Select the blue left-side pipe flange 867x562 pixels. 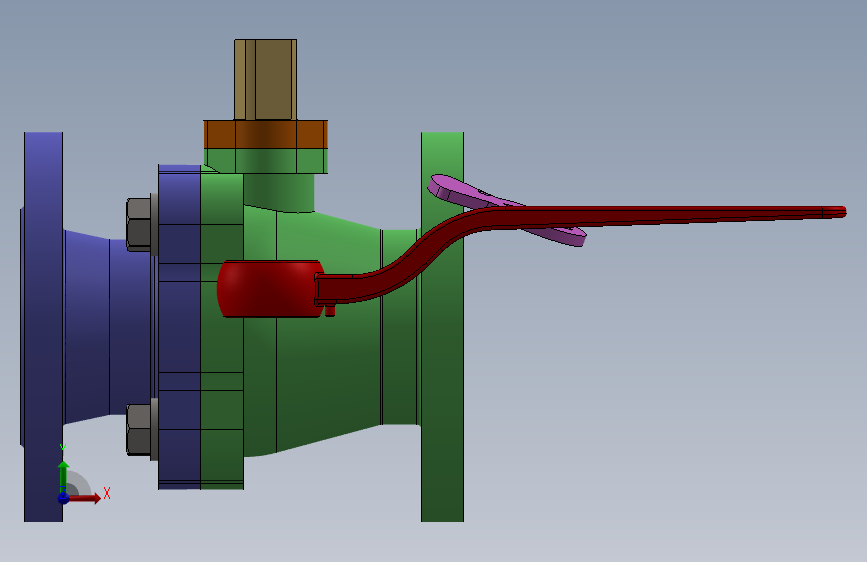(43, 326)
